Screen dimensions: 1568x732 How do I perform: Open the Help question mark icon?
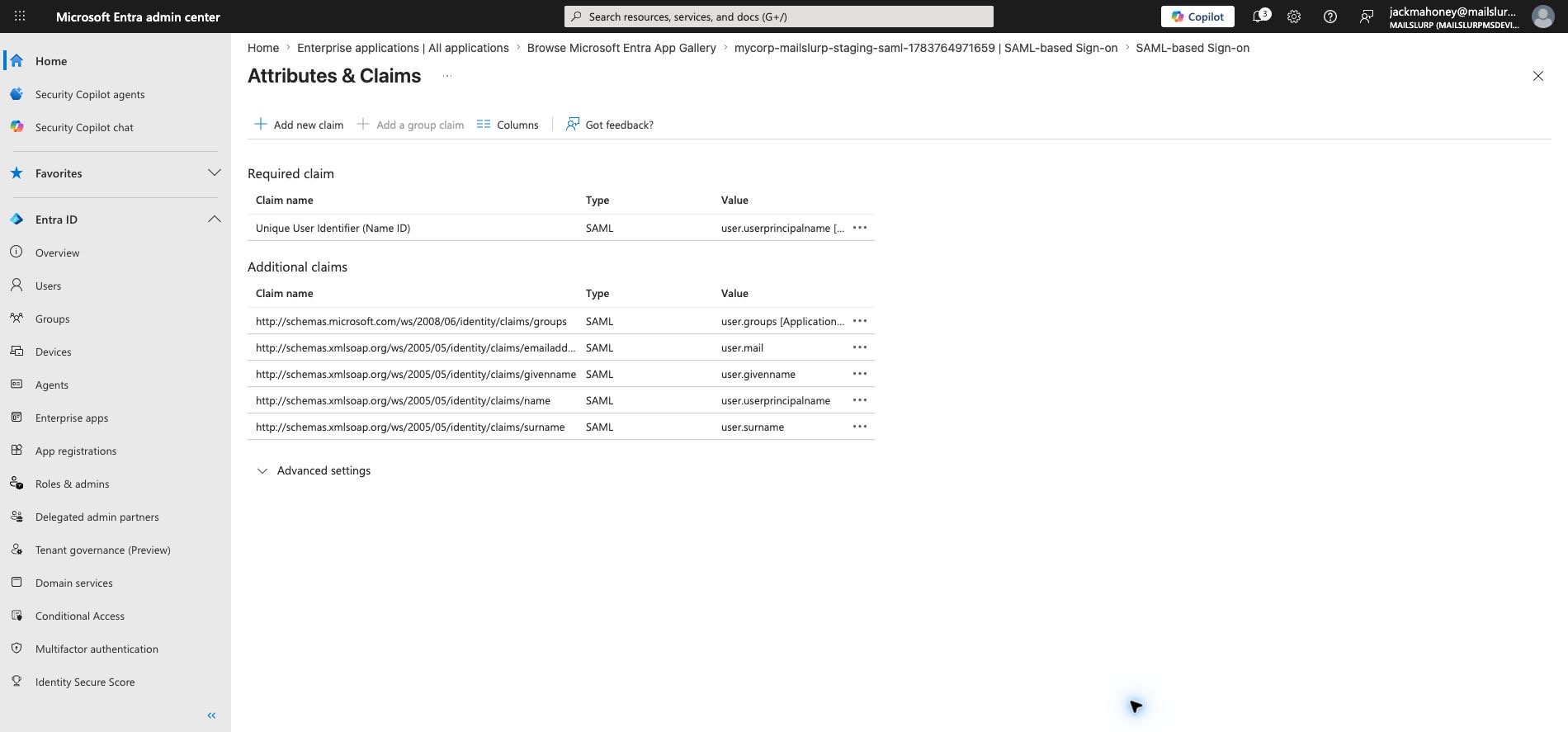(x=1330, y=17)
